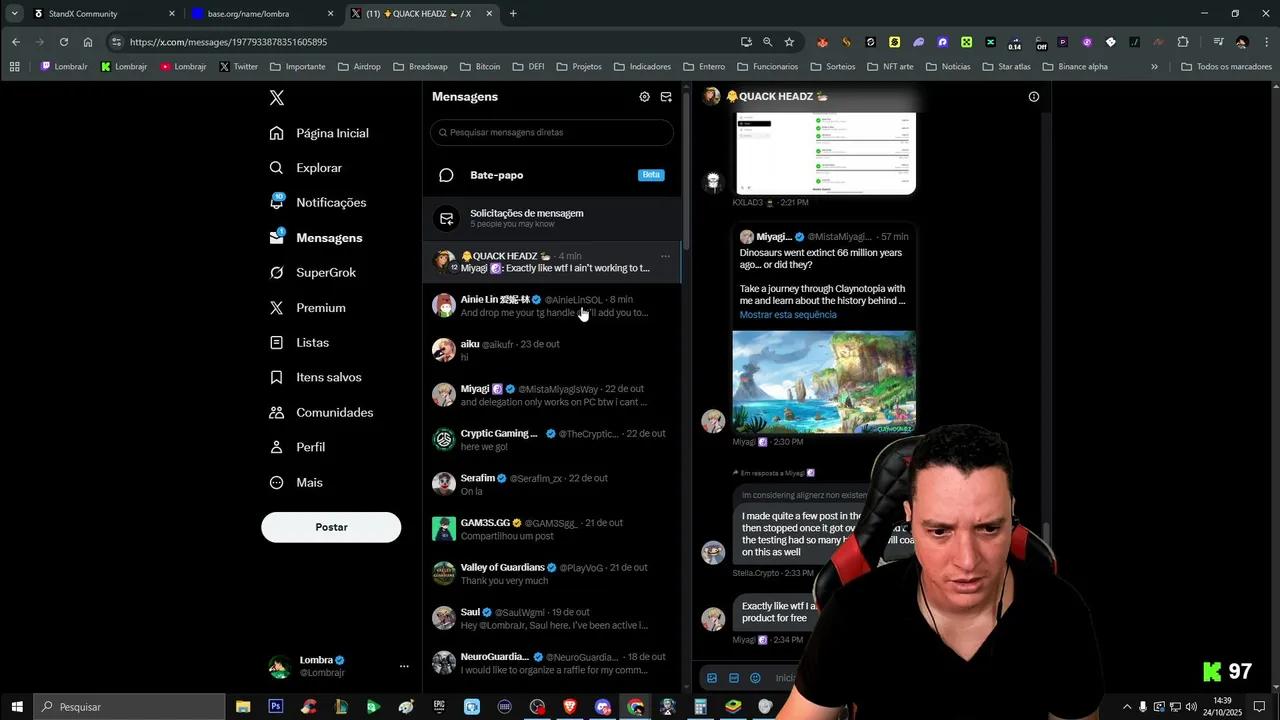Open the NFT arte bookmarks folder

click(x=890, y=67)
